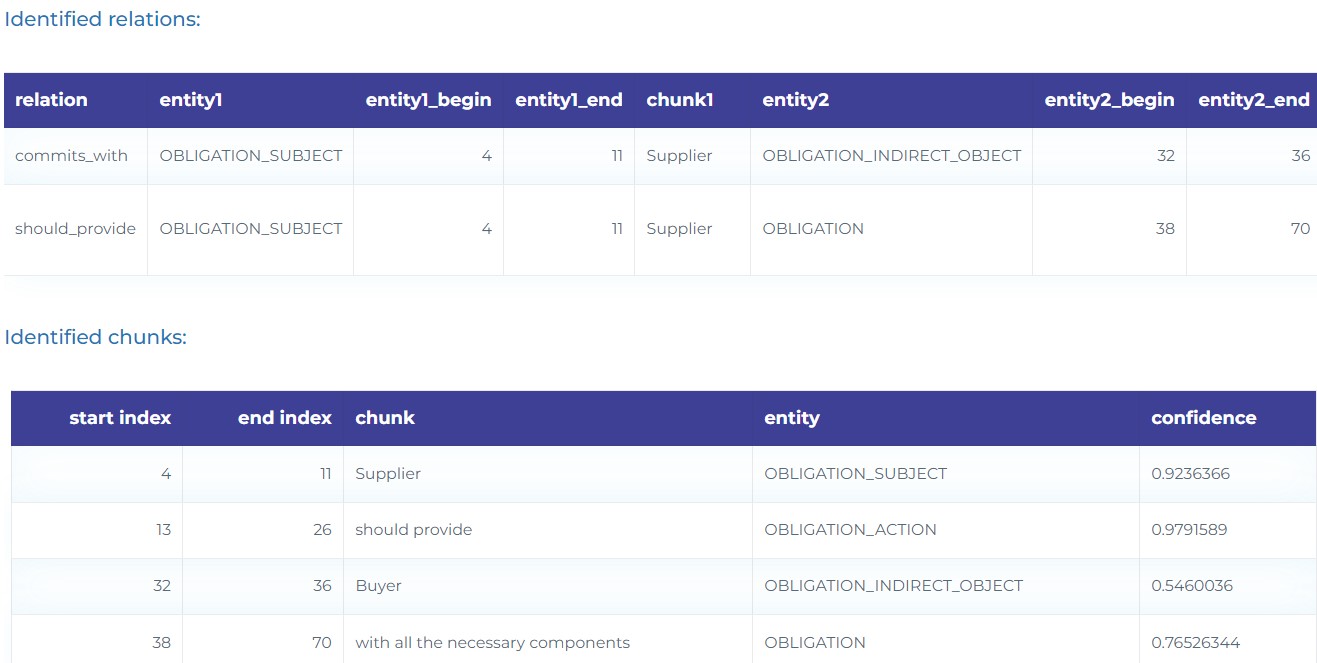Click Supplier chunk1 in commits_with row
This screenshot has height=663, width=1317.
click(x=679, y=156)
